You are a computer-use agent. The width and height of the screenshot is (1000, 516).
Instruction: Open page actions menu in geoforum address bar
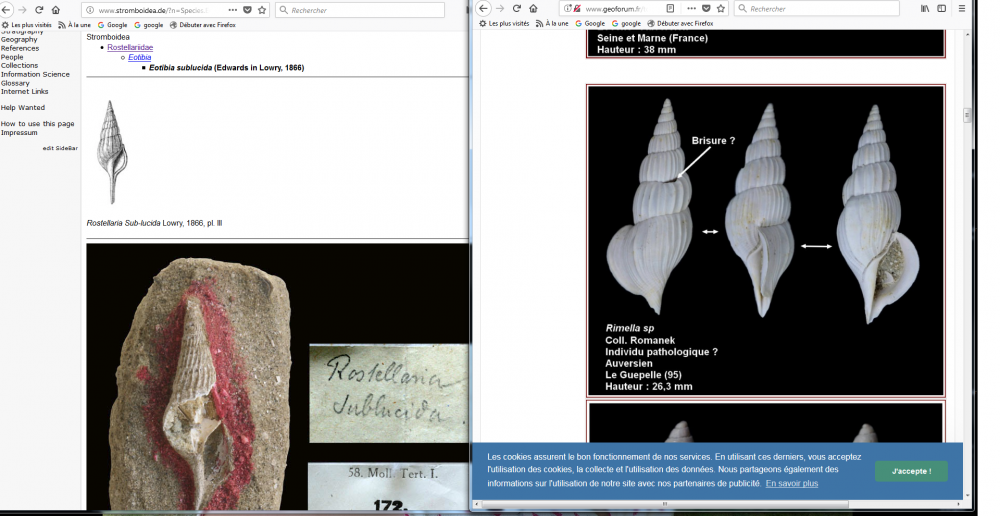691,9
